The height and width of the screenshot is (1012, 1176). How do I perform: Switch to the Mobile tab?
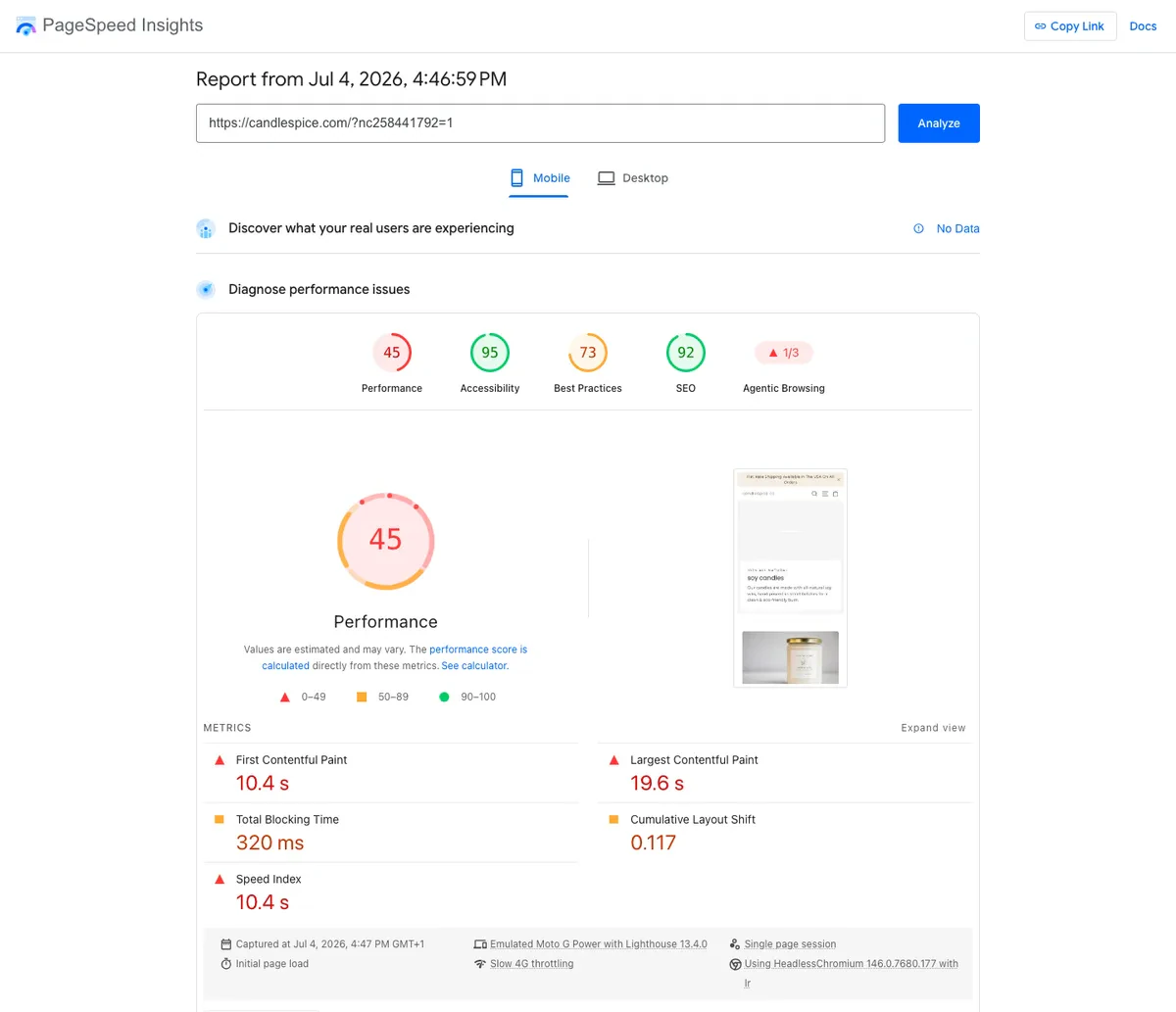point(539,178)
